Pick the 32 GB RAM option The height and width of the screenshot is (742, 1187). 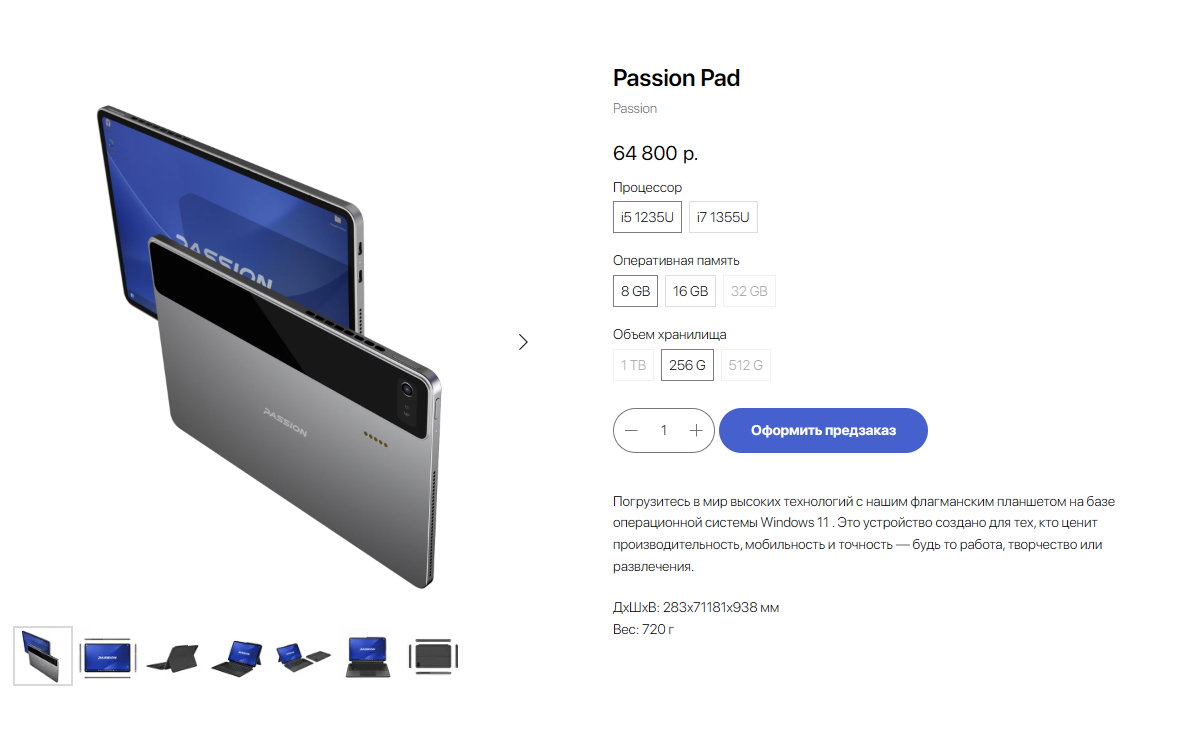(749, 292)
